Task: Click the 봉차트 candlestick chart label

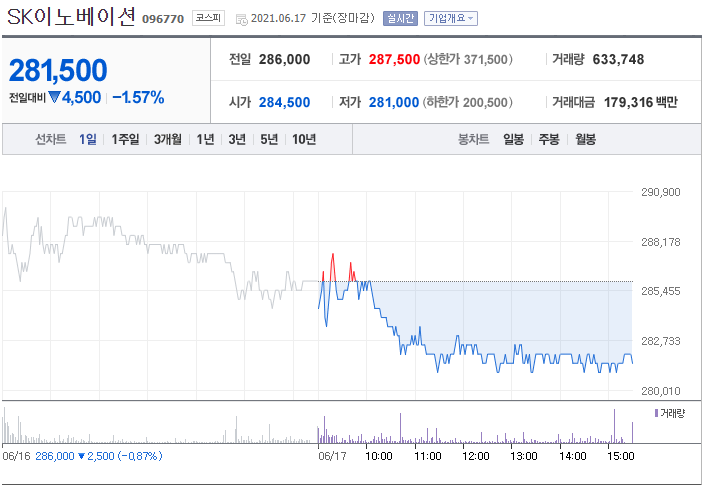Action: coord(473,139)
